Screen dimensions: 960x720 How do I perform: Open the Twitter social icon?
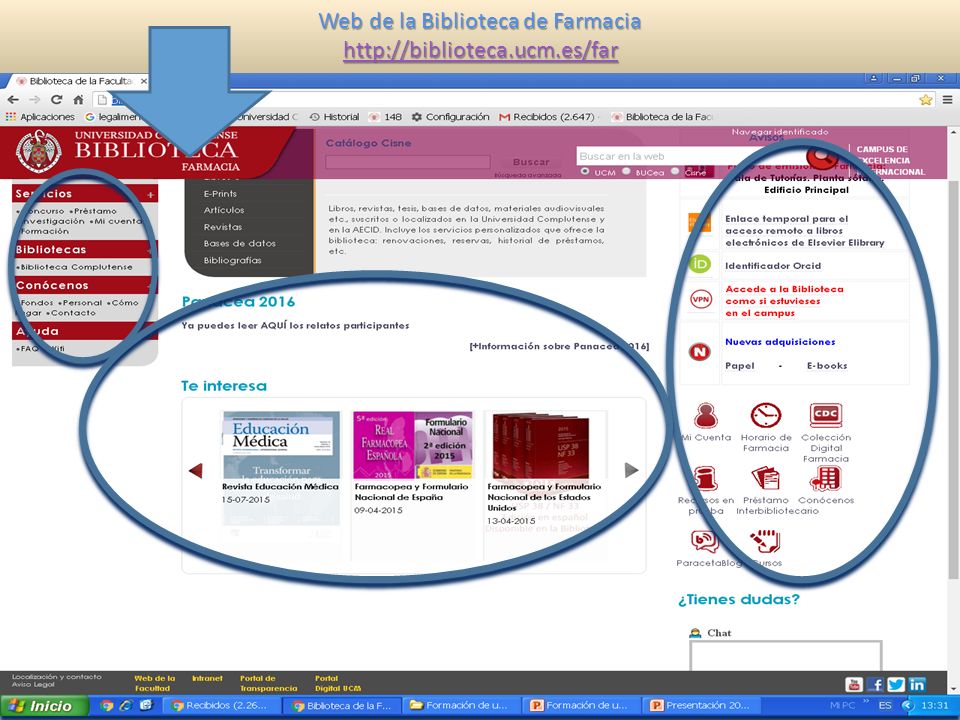click(x=896, y=684)
